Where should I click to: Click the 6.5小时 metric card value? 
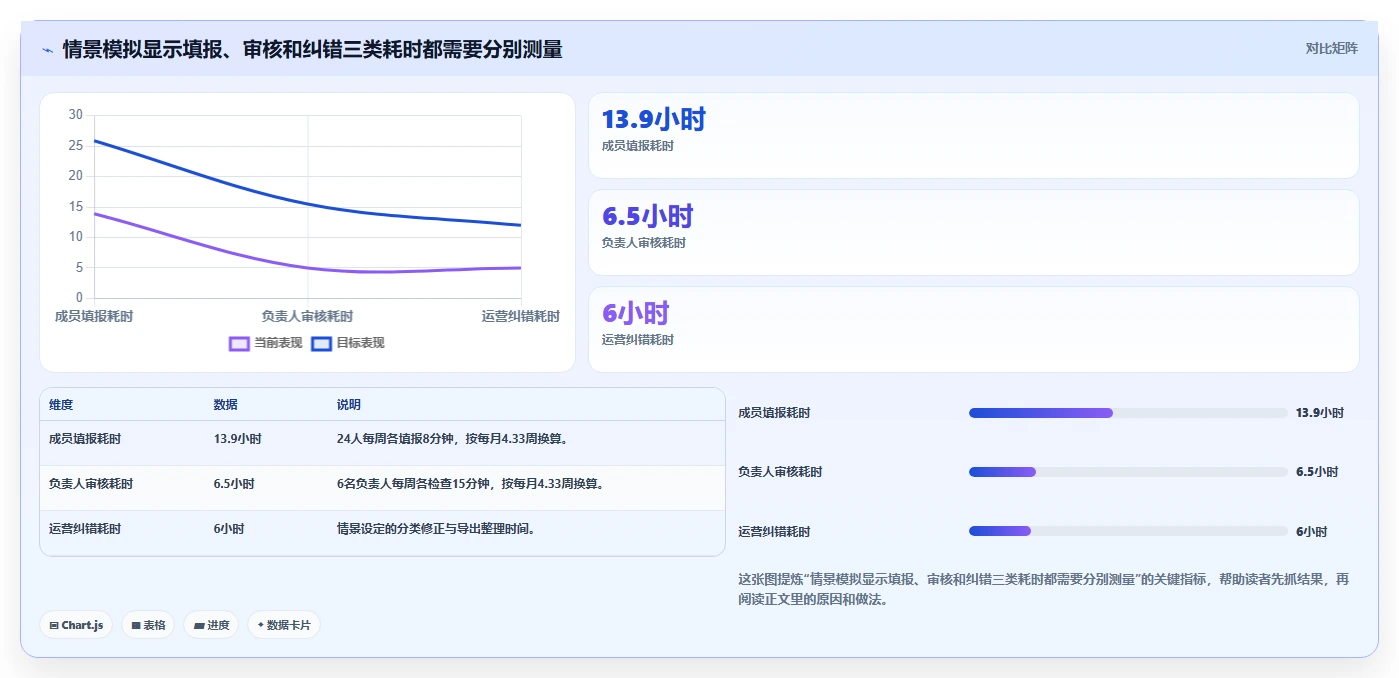[x=648, y=217]
